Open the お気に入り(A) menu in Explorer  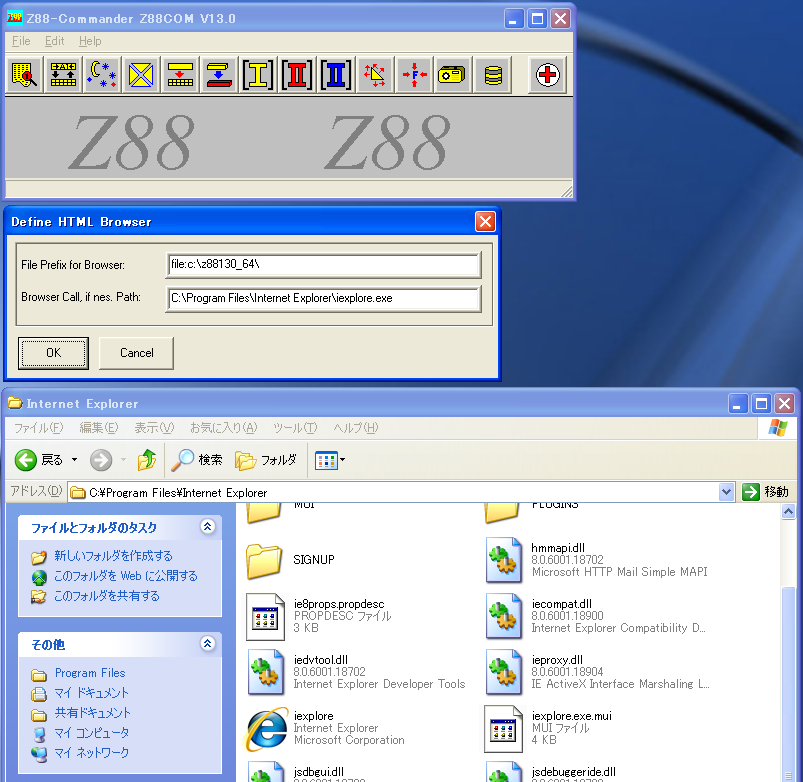(223, 428)
